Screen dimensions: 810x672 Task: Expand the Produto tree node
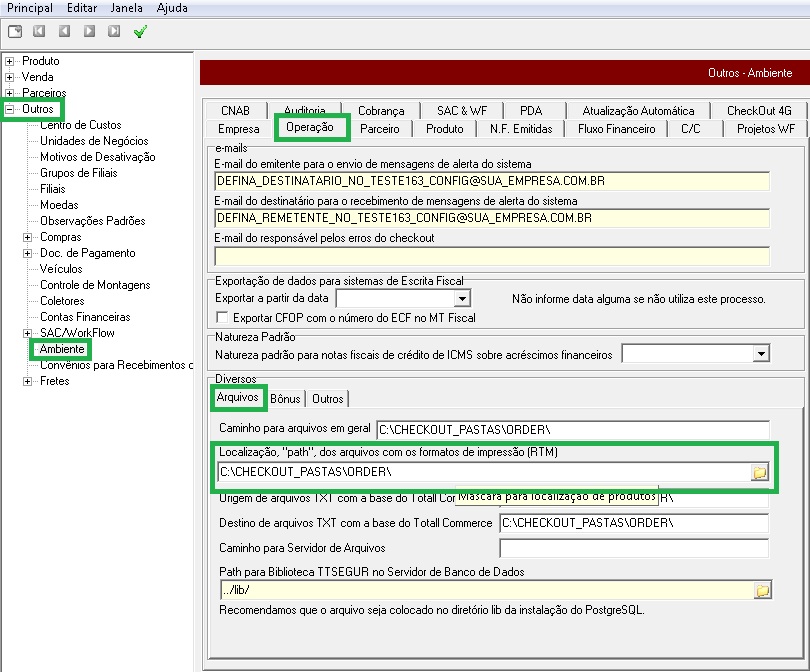(9, 61)
